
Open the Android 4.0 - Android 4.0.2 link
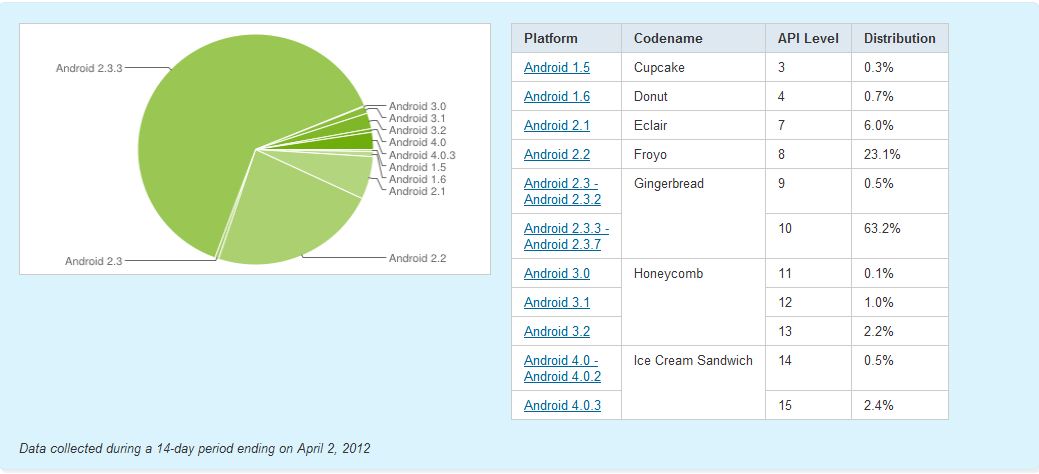coord(561,368)
